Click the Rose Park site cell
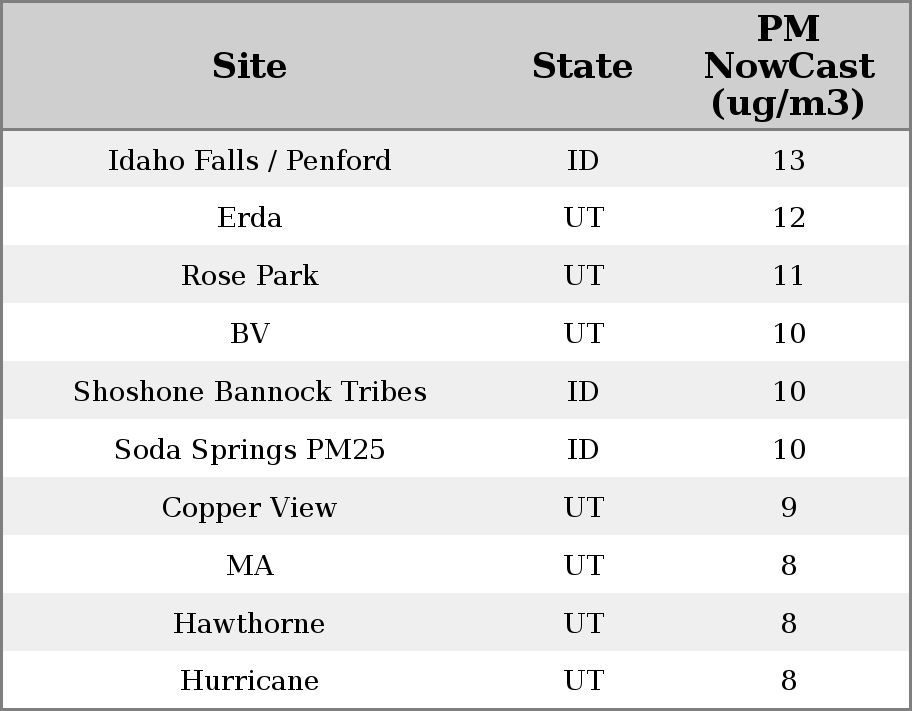The image size is (912, 711). pos(249,276)
